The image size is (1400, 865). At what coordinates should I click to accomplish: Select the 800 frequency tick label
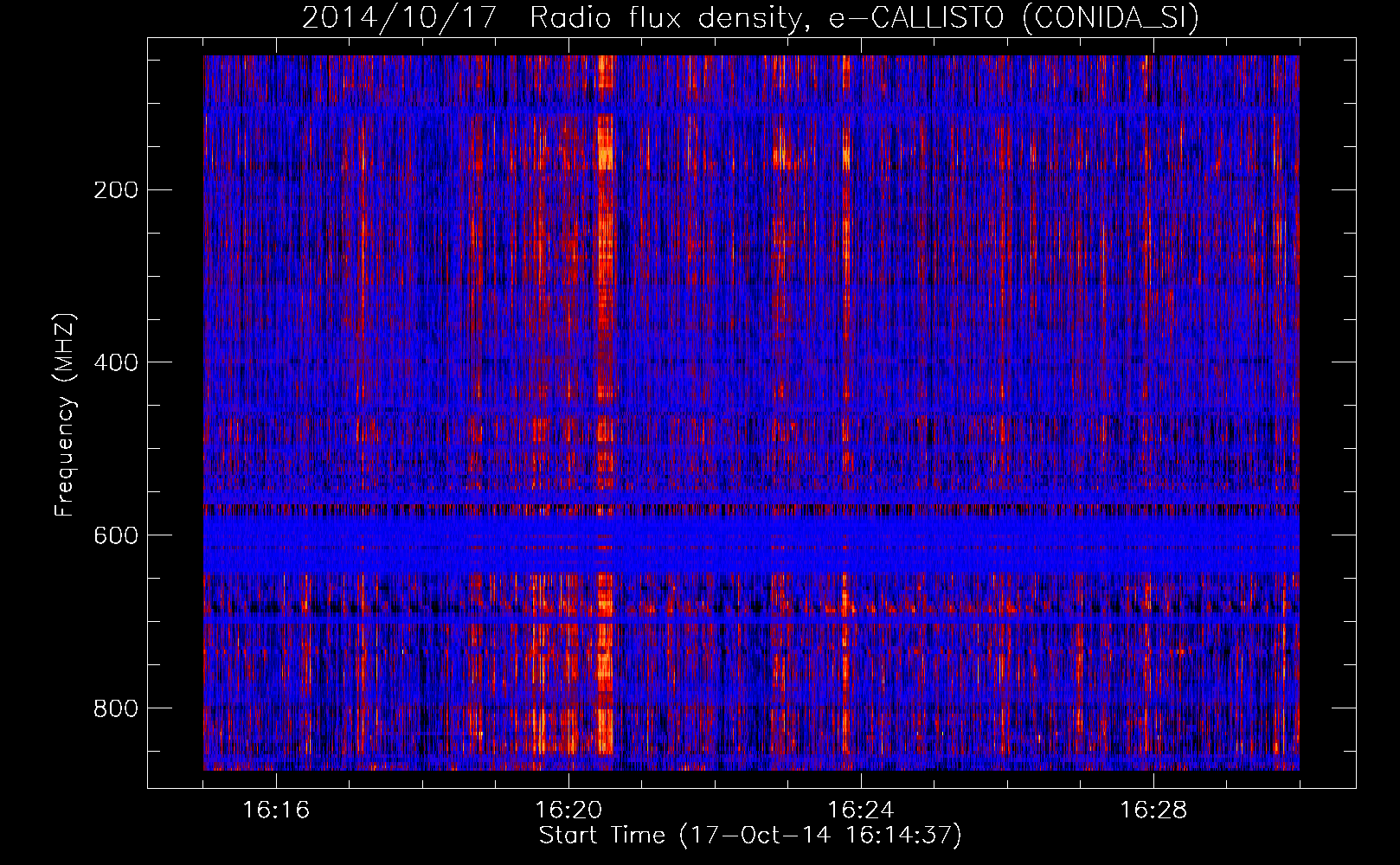point(115,708)
